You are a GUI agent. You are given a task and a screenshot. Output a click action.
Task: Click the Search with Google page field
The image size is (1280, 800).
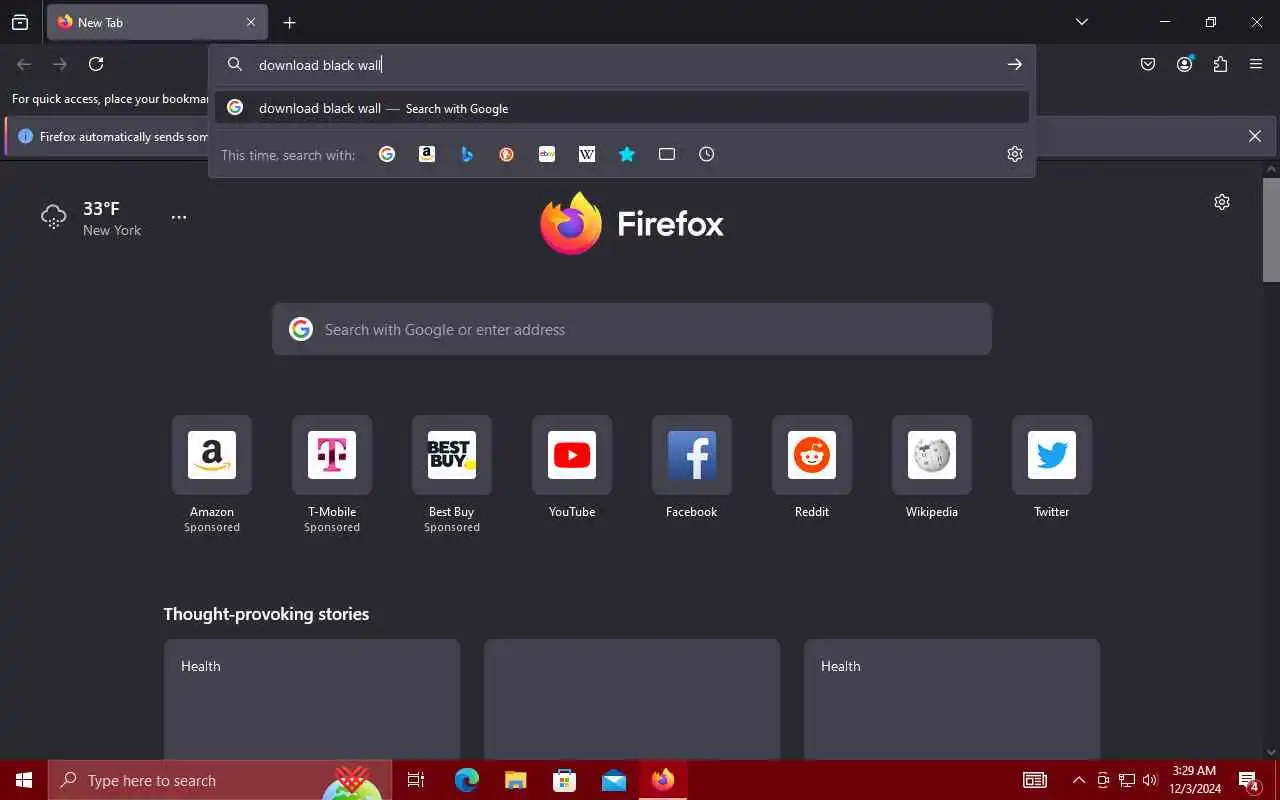tap(632, 329)
